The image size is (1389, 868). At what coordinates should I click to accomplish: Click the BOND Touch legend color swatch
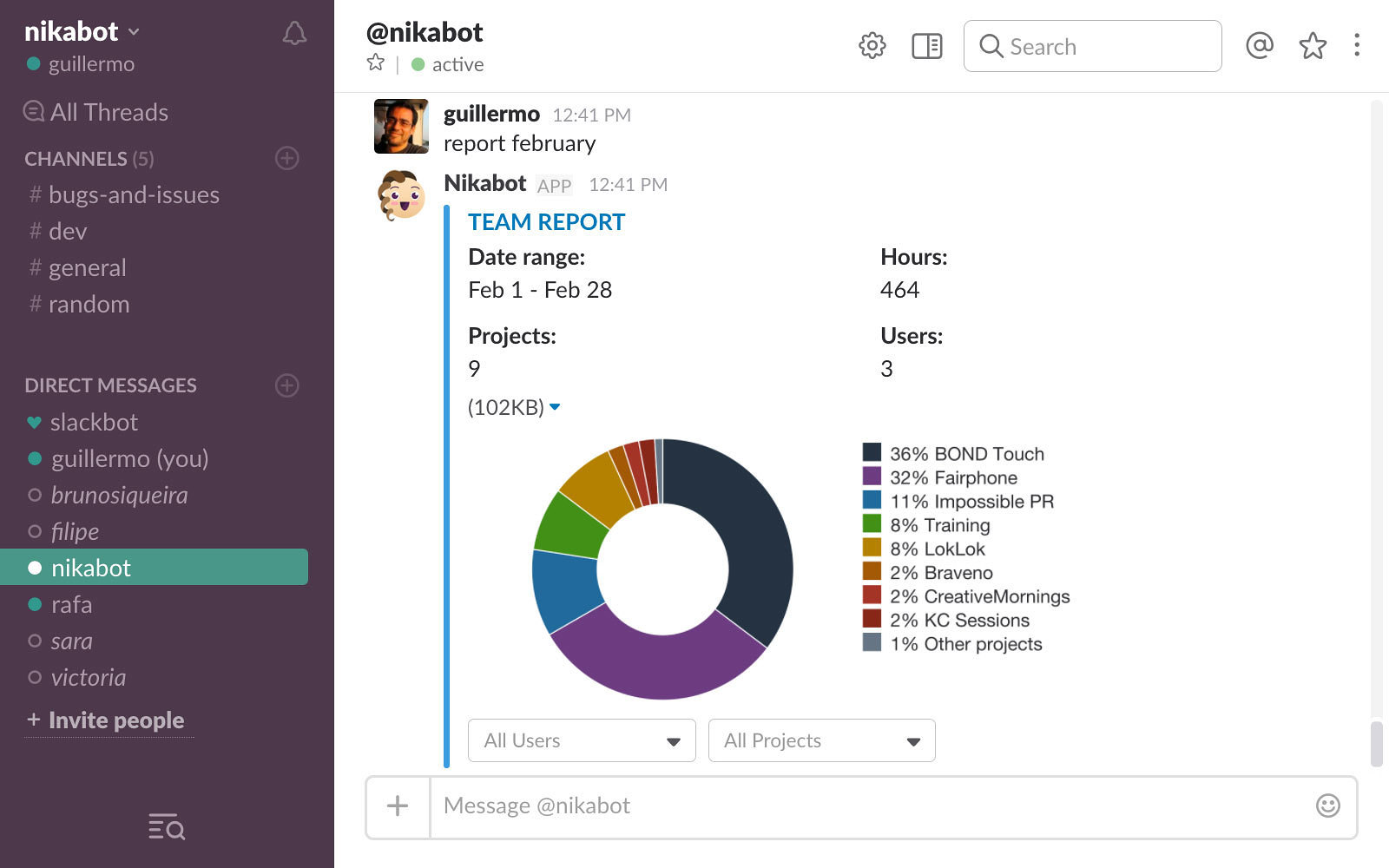click(x=872, y=452)
